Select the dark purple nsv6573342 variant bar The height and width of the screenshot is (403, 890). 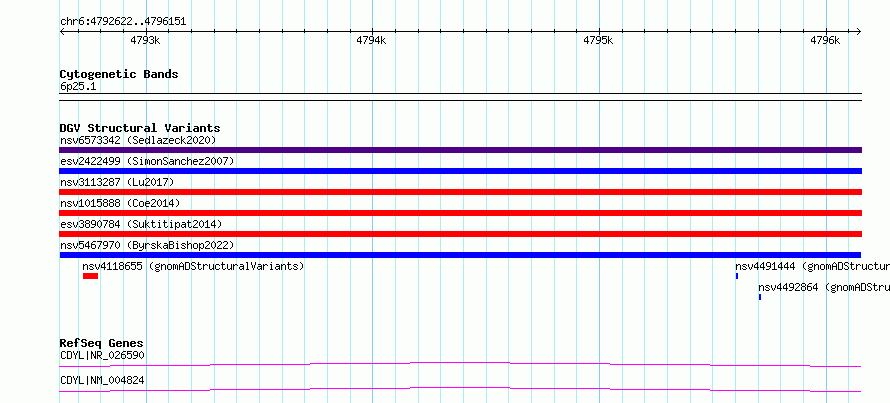460,150
